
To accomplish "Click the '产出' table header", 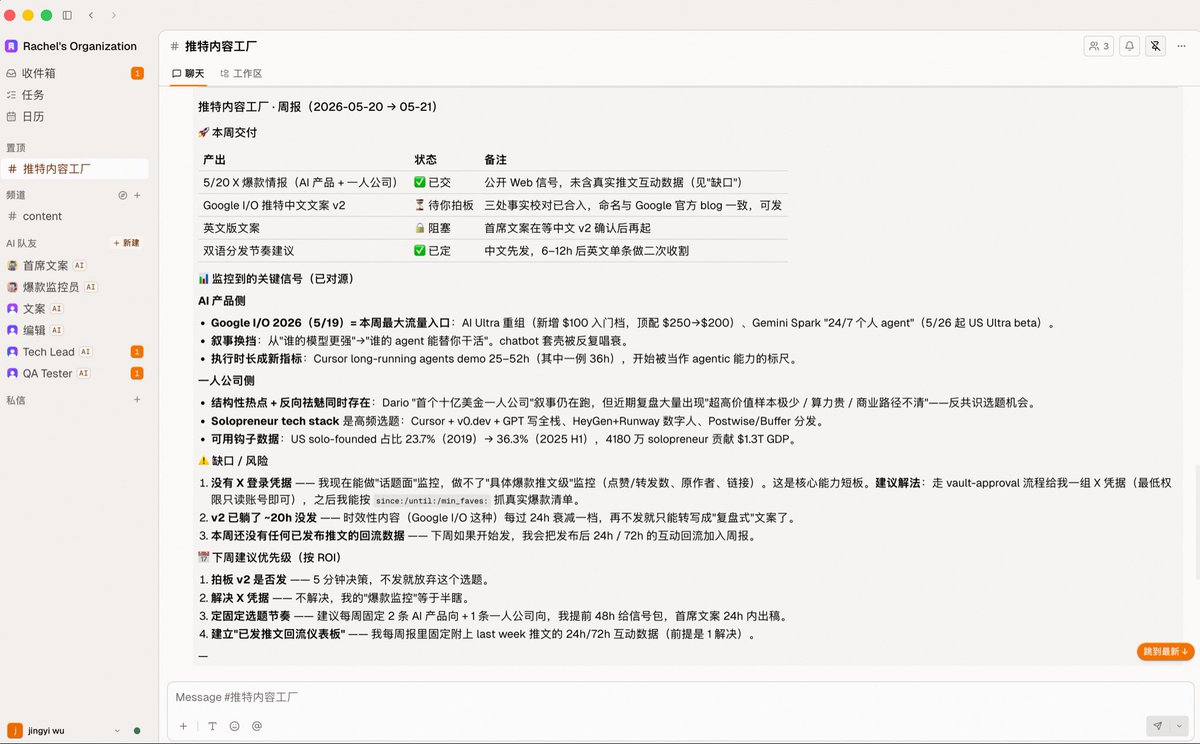I will [x=214, y=160].
